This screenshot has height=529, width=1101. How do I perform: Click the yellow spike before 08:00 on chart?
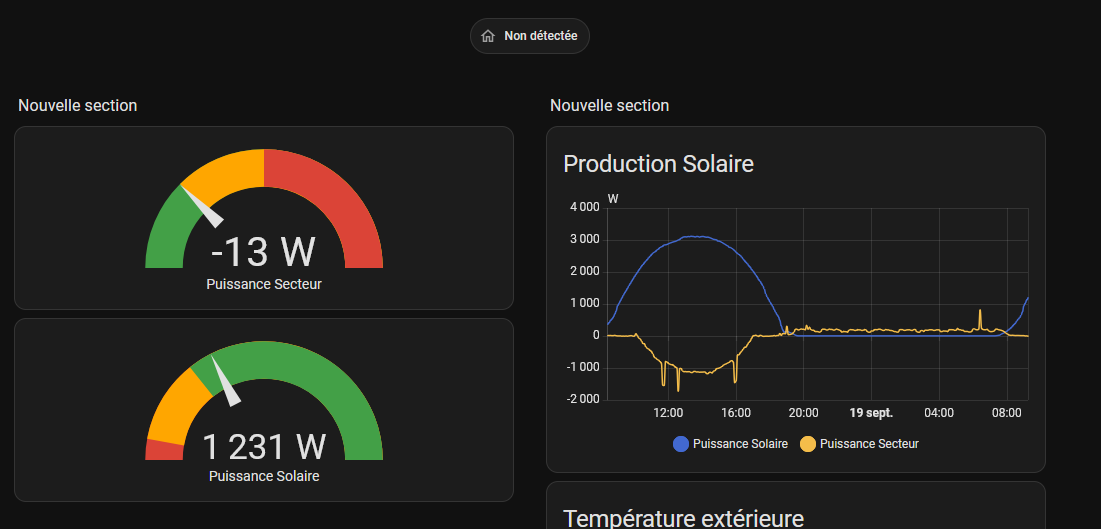980,320
